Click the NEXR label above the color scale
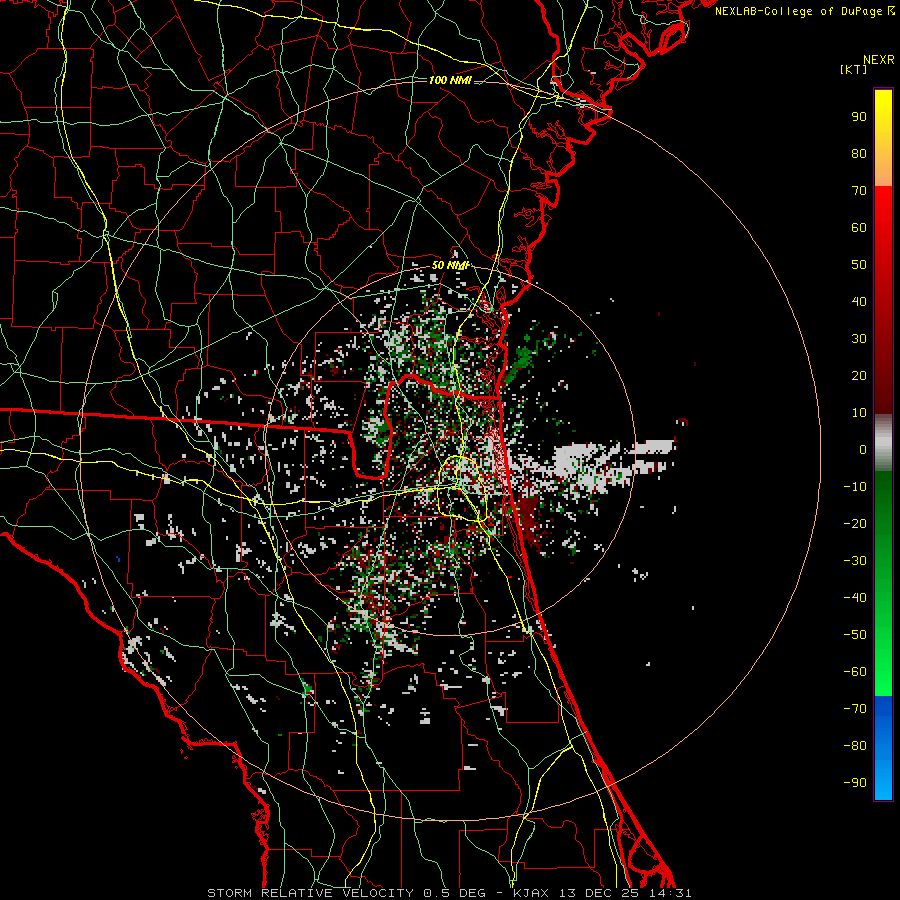This screenshot has width=900, height=900. [878, 60]
